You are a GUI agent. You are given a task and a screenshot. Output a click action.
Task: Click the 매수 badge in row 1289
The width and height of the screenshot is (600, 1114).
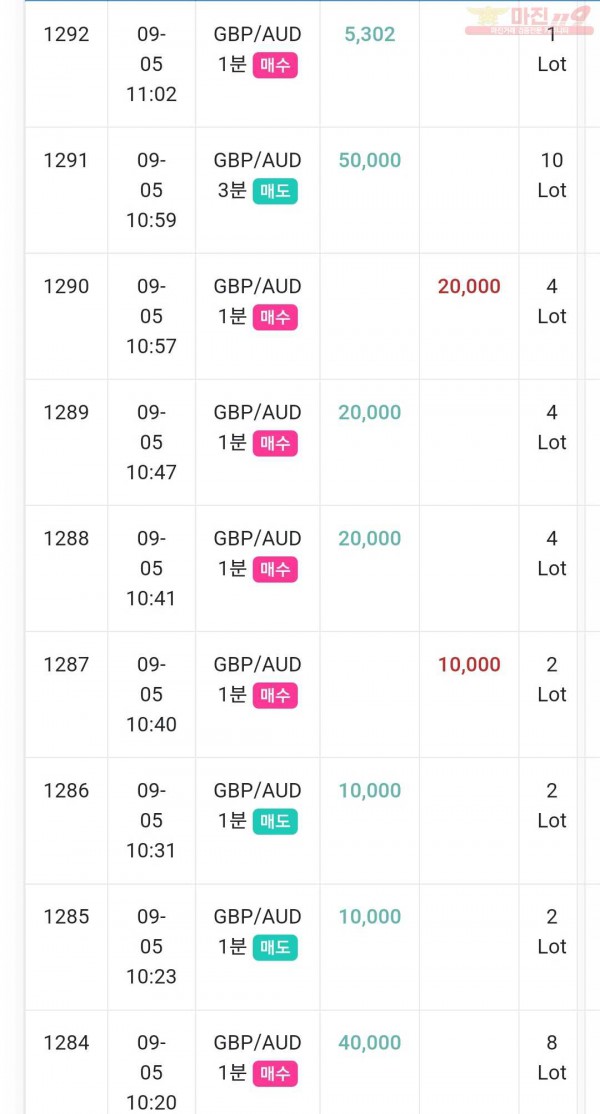click(275, 443)
